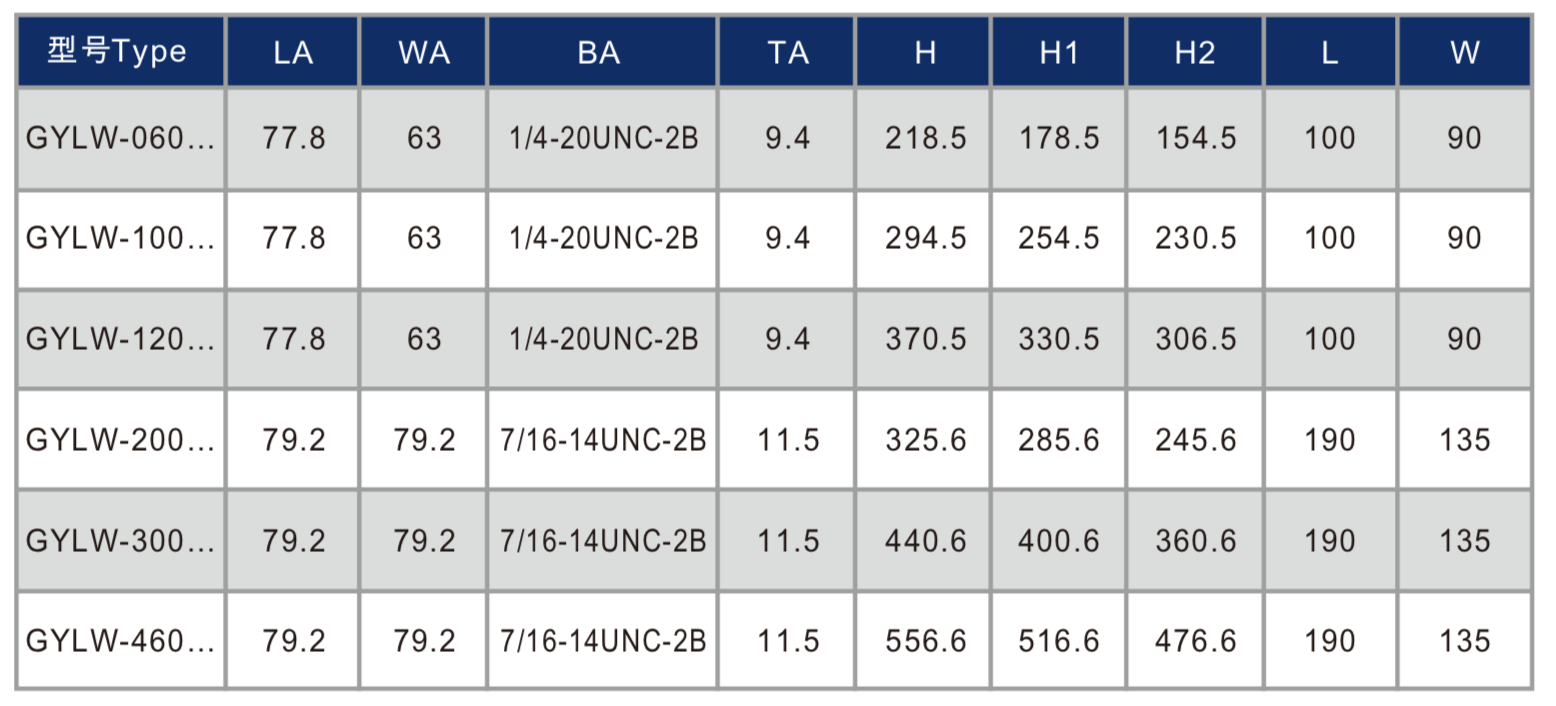
Task: Click the 型号Type column header
Action: pos(120,52)
